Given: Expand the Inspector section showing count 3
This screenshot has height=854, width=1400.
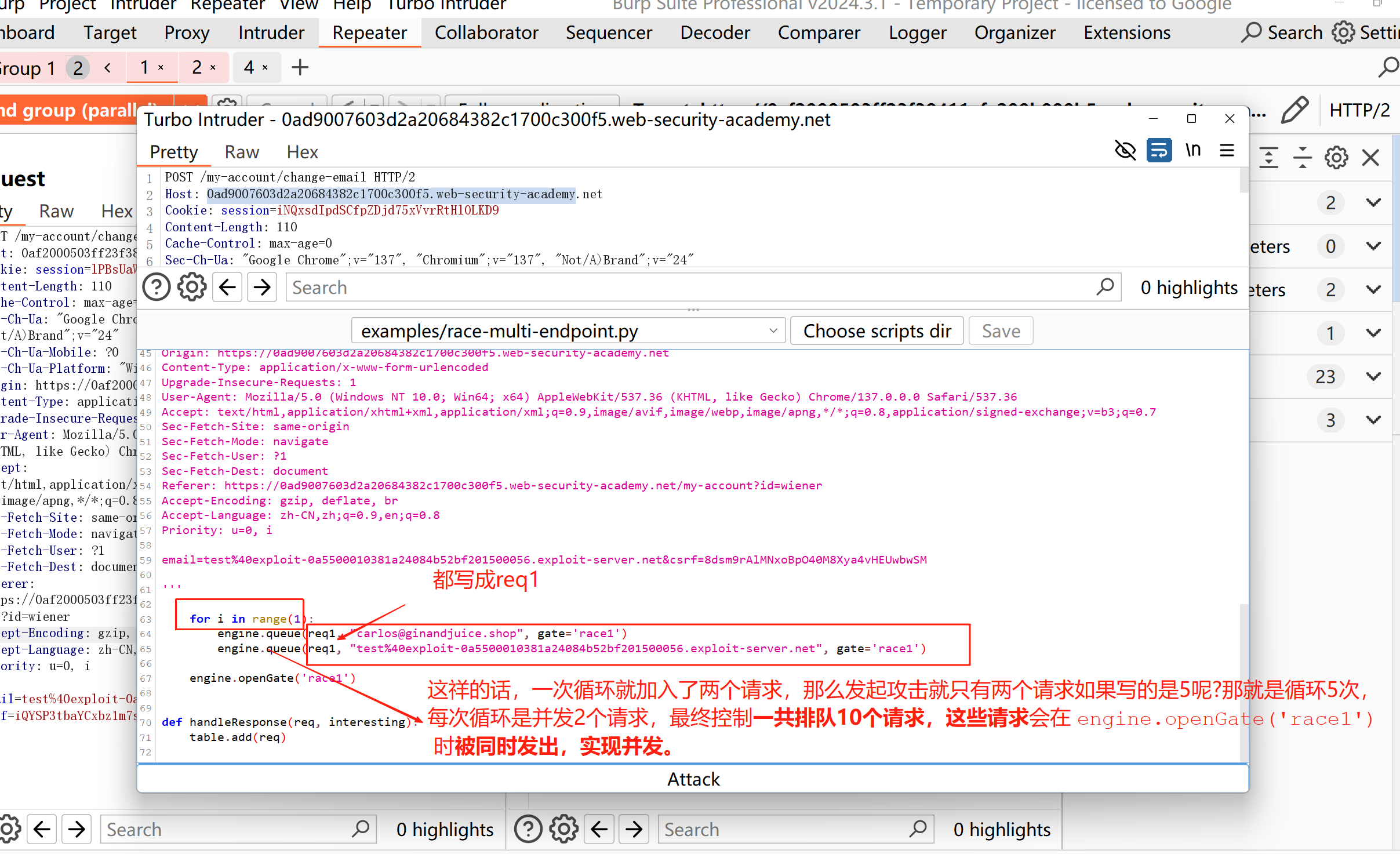Looking at the screenshot, I should (x=1373, y=420).
